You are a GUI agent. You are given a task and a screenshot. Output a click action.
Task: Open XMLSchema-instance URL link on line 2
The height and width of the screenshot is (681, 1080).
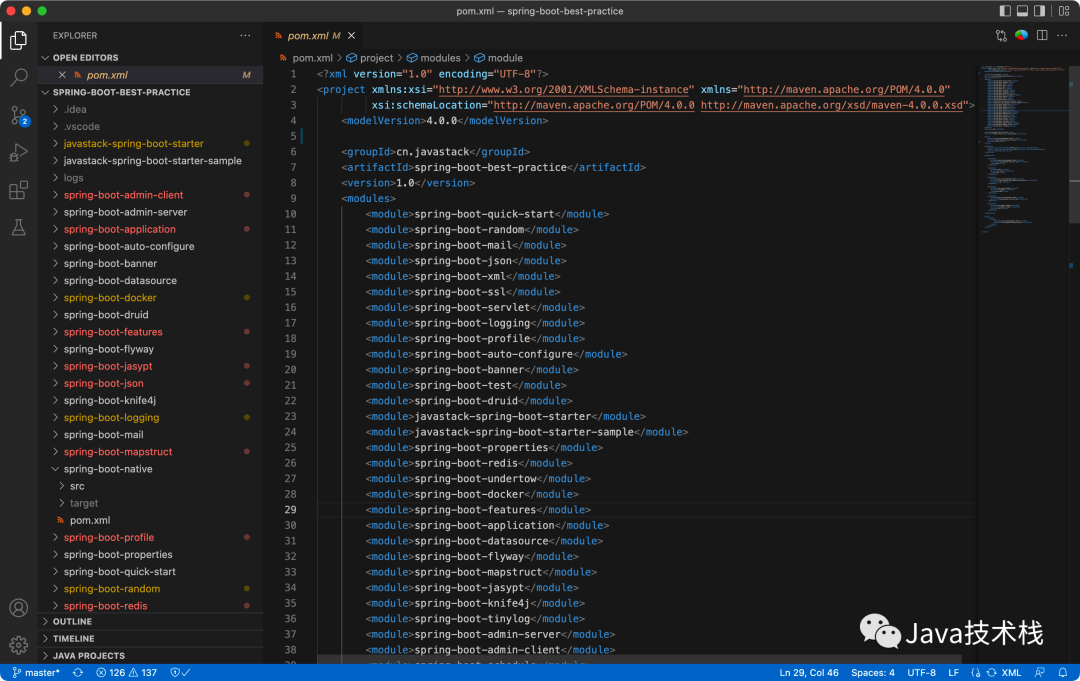tap(563, 90)
